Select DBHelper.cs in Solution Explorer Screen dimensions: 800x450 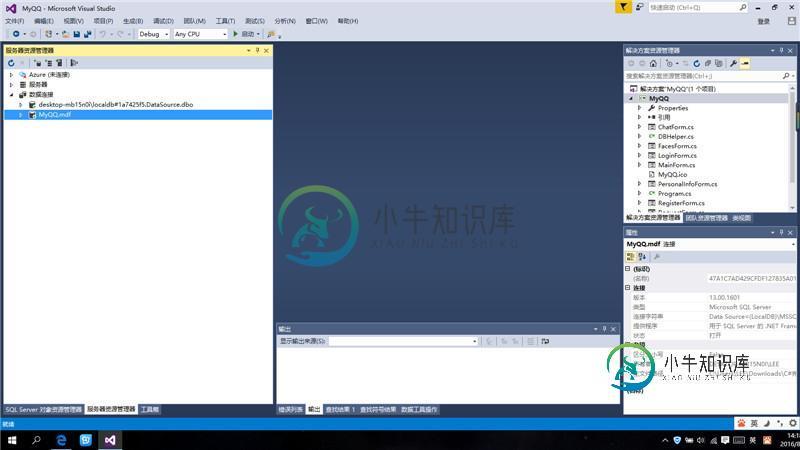pyautogui.click(x=676, y=137)
